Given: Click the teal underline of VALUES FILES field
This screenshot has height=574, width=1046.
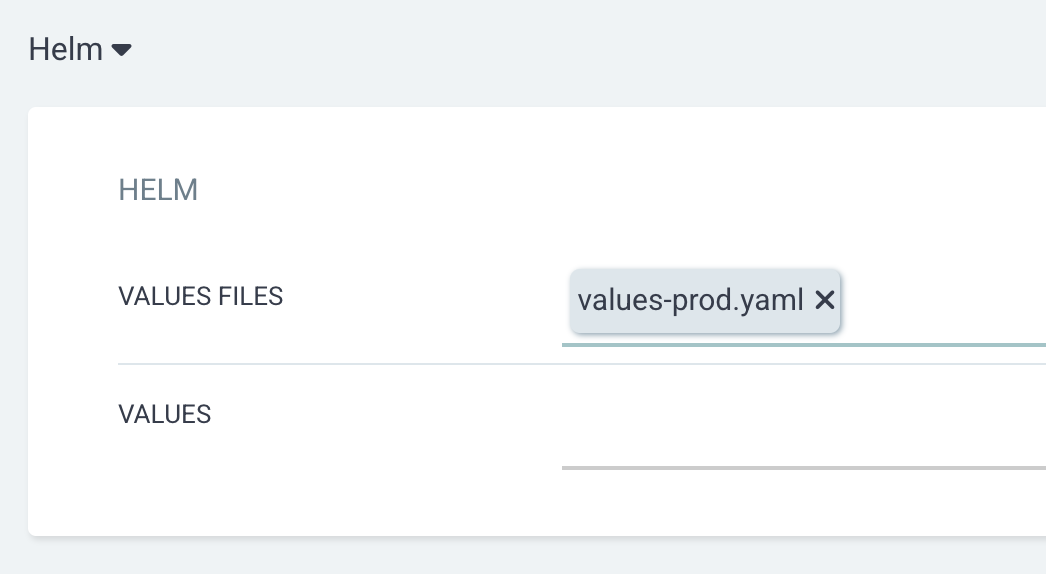Looking at the screenshot, I should (x=804, y=345).
